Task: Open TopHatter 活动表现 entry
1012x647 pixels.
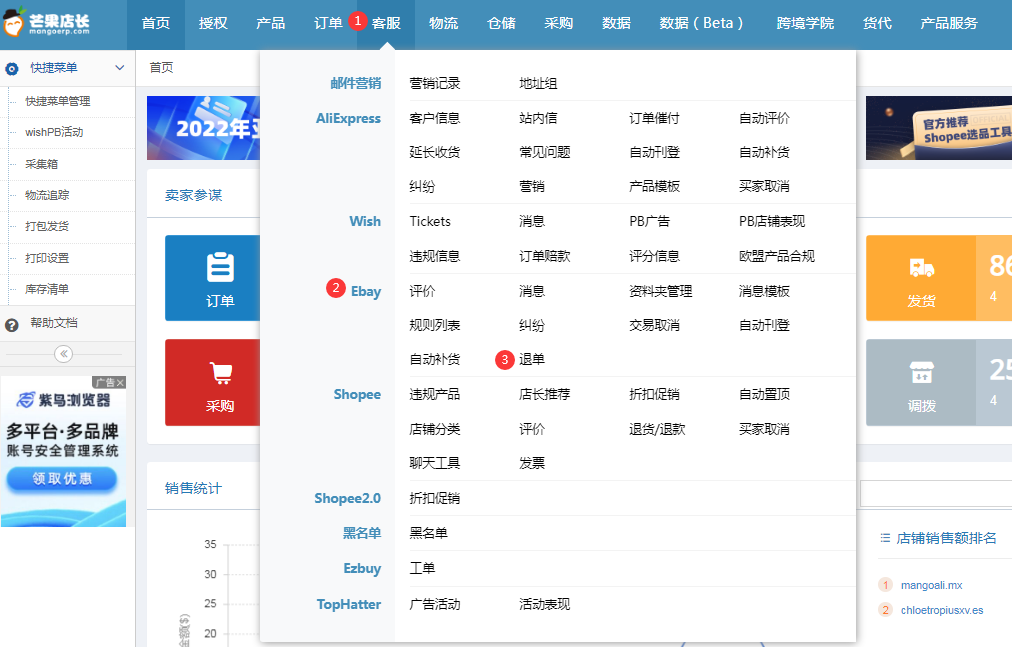Action: click(544, 604)
